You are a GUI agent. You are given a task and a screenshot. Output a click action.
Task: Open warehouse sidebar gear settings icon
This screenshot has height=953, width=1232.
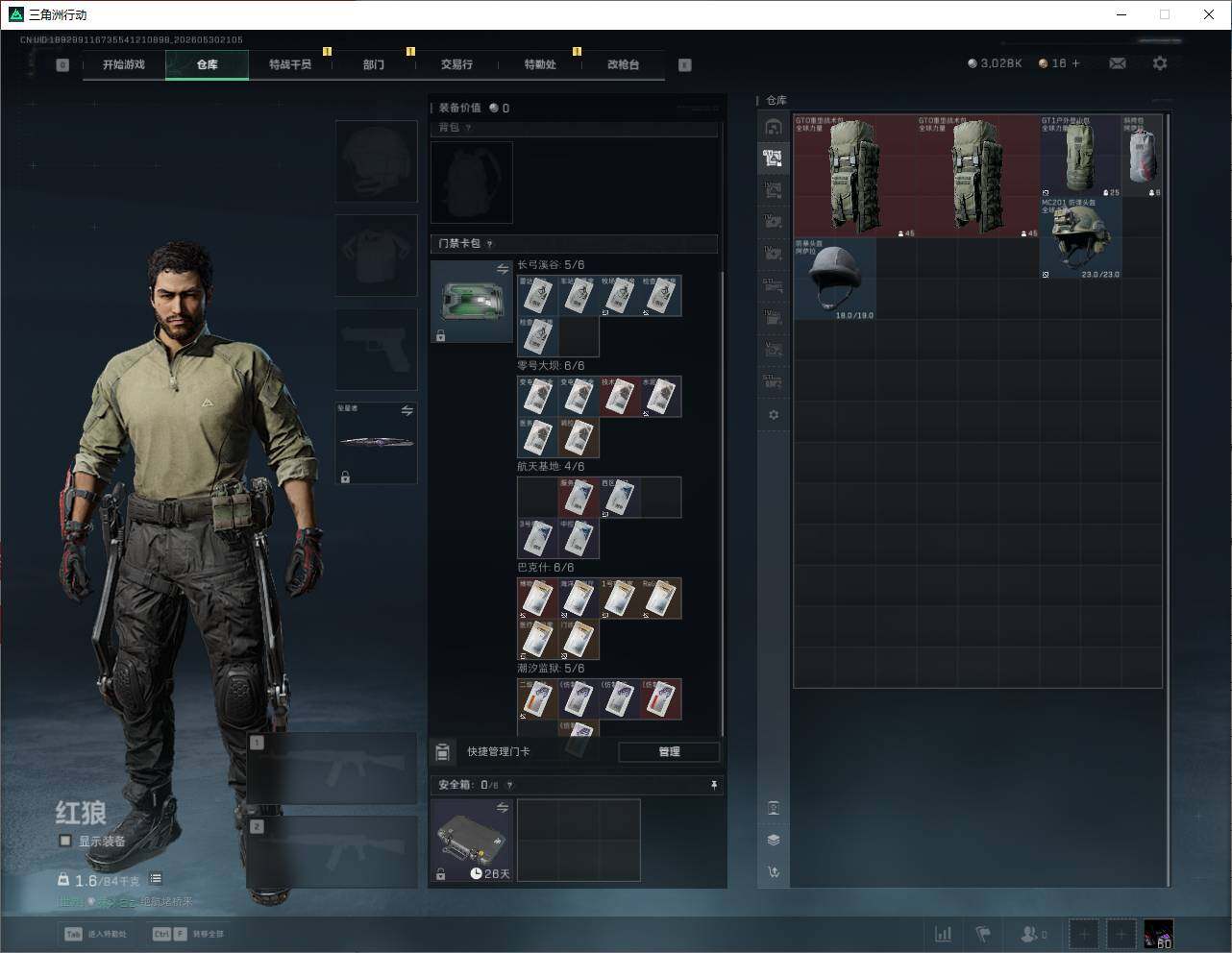click(774, 415)
